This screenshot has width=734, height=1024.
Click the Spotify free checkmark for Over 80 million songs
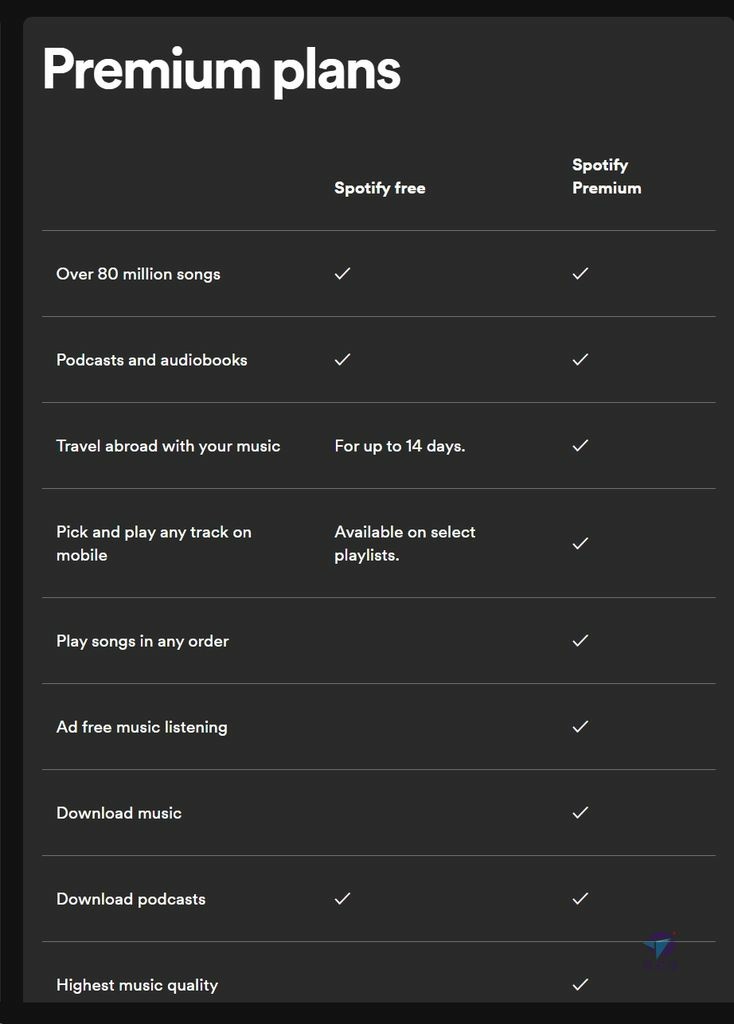[342, 273]
